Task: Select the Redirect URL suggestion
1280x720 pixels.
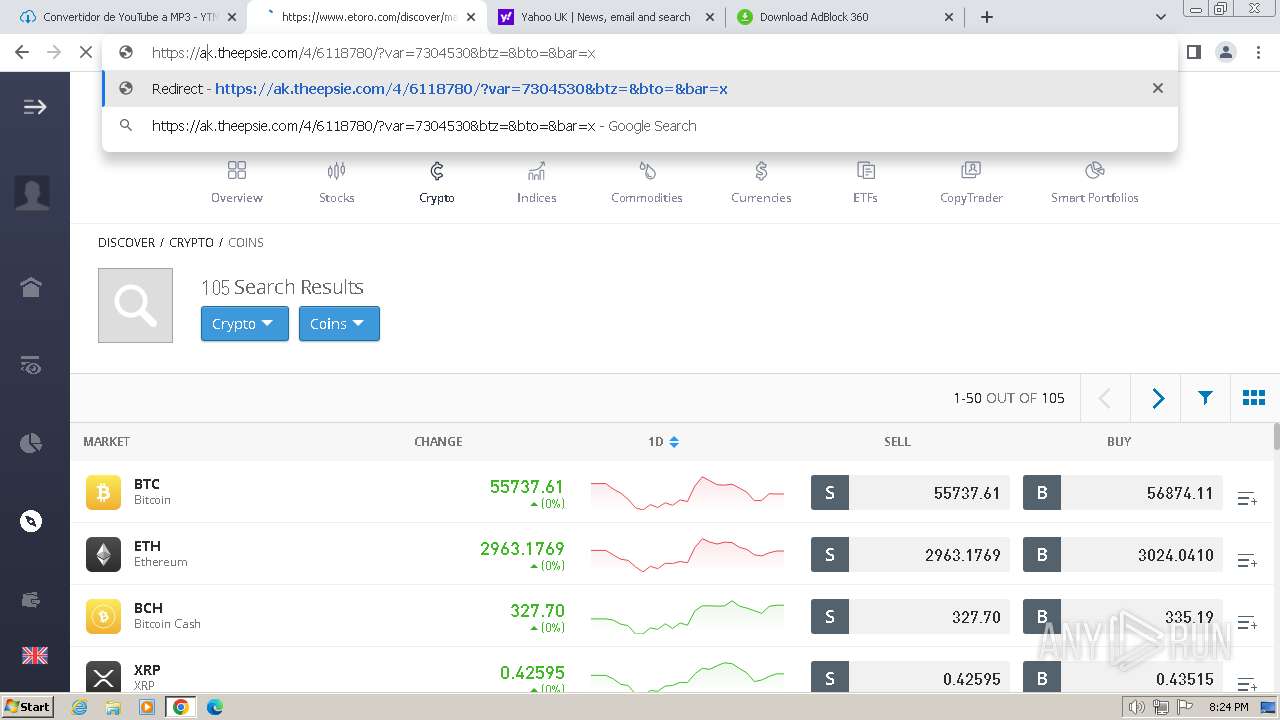Action: (640, 89)
